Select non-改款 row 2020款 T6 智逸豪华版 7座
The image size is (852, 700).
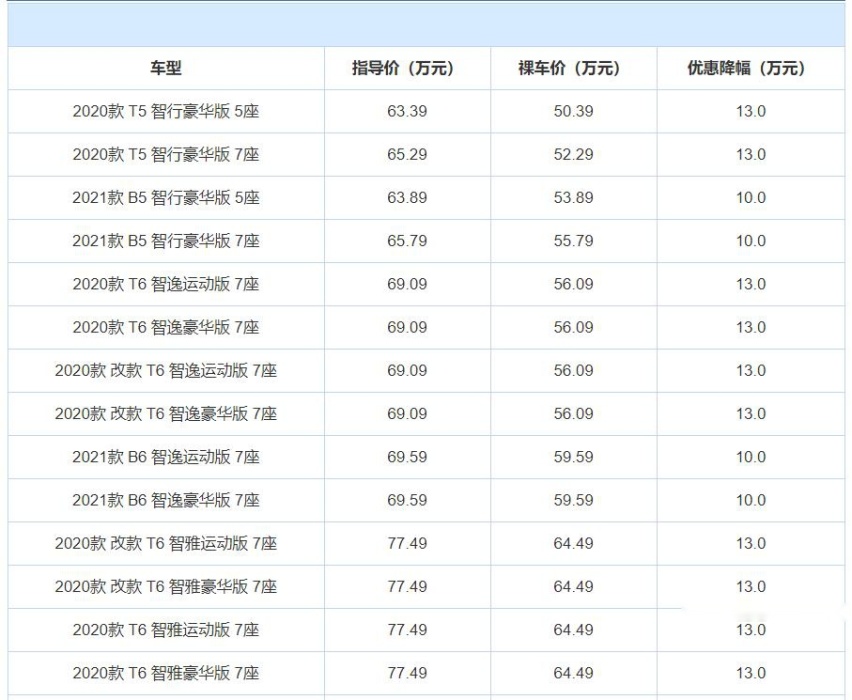point(166,327)
